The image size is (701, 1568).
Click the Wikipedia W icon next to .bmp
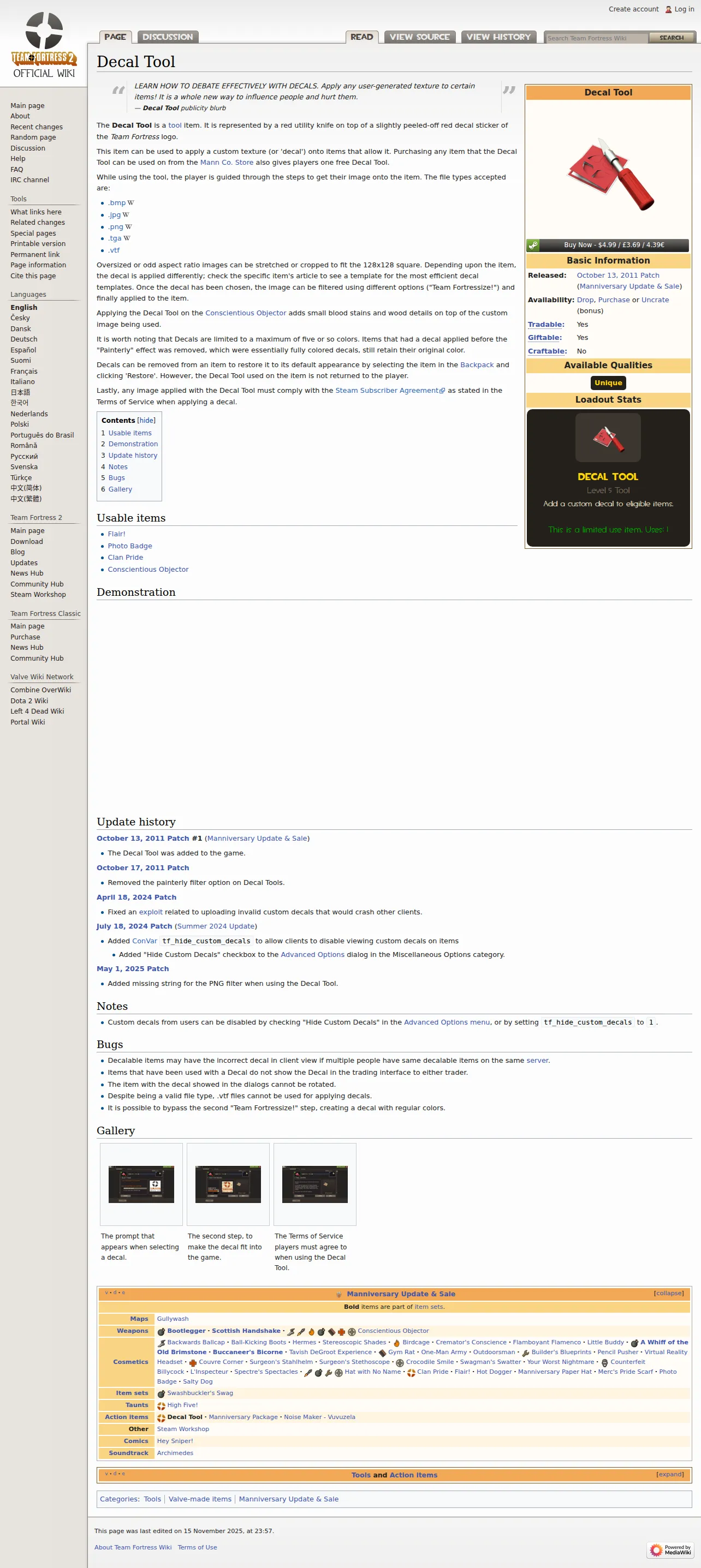click(130, 204)
